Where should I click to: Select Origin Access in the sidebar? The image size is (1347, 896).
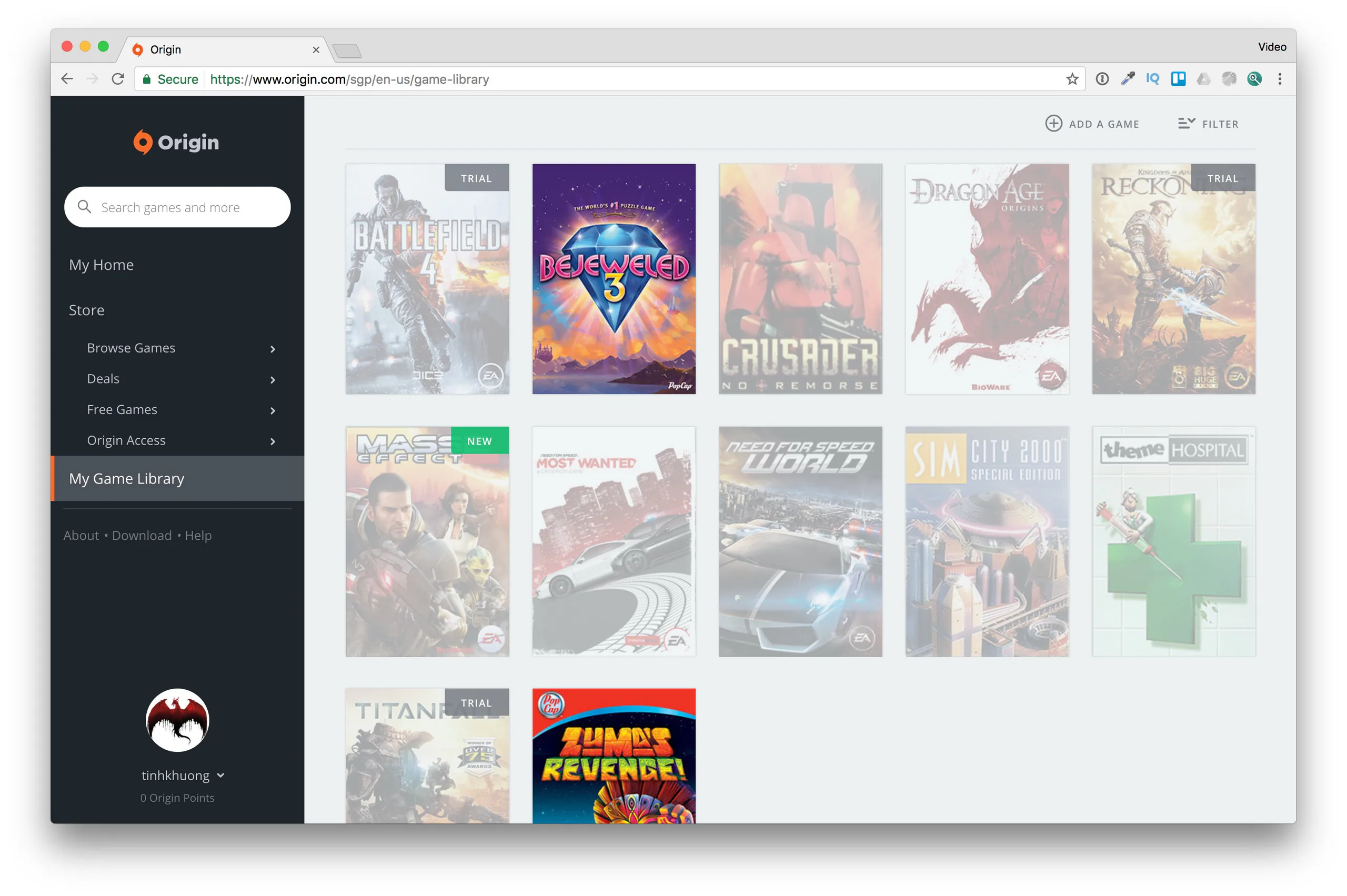click(x=126, y=440)
